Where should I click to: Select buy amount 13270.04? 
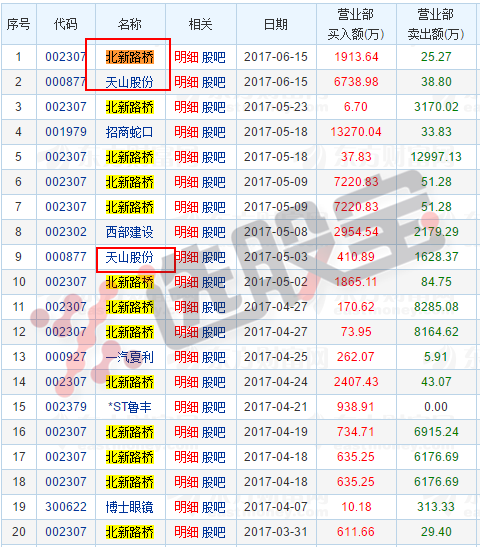[x=356, y=132]
